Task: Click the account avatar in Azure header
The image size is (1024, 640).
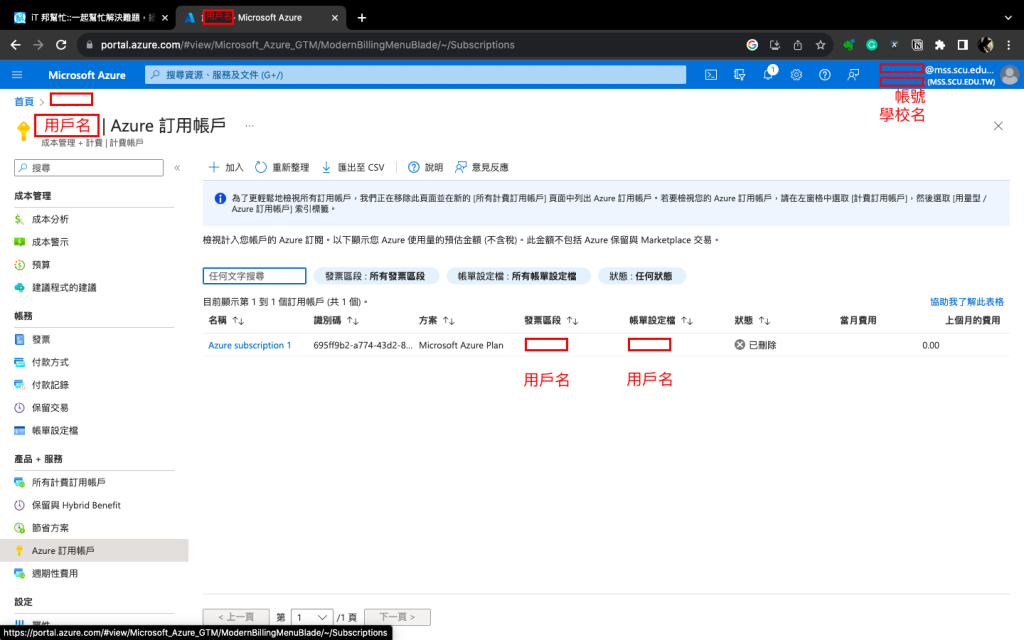Action: (1009, 75)
